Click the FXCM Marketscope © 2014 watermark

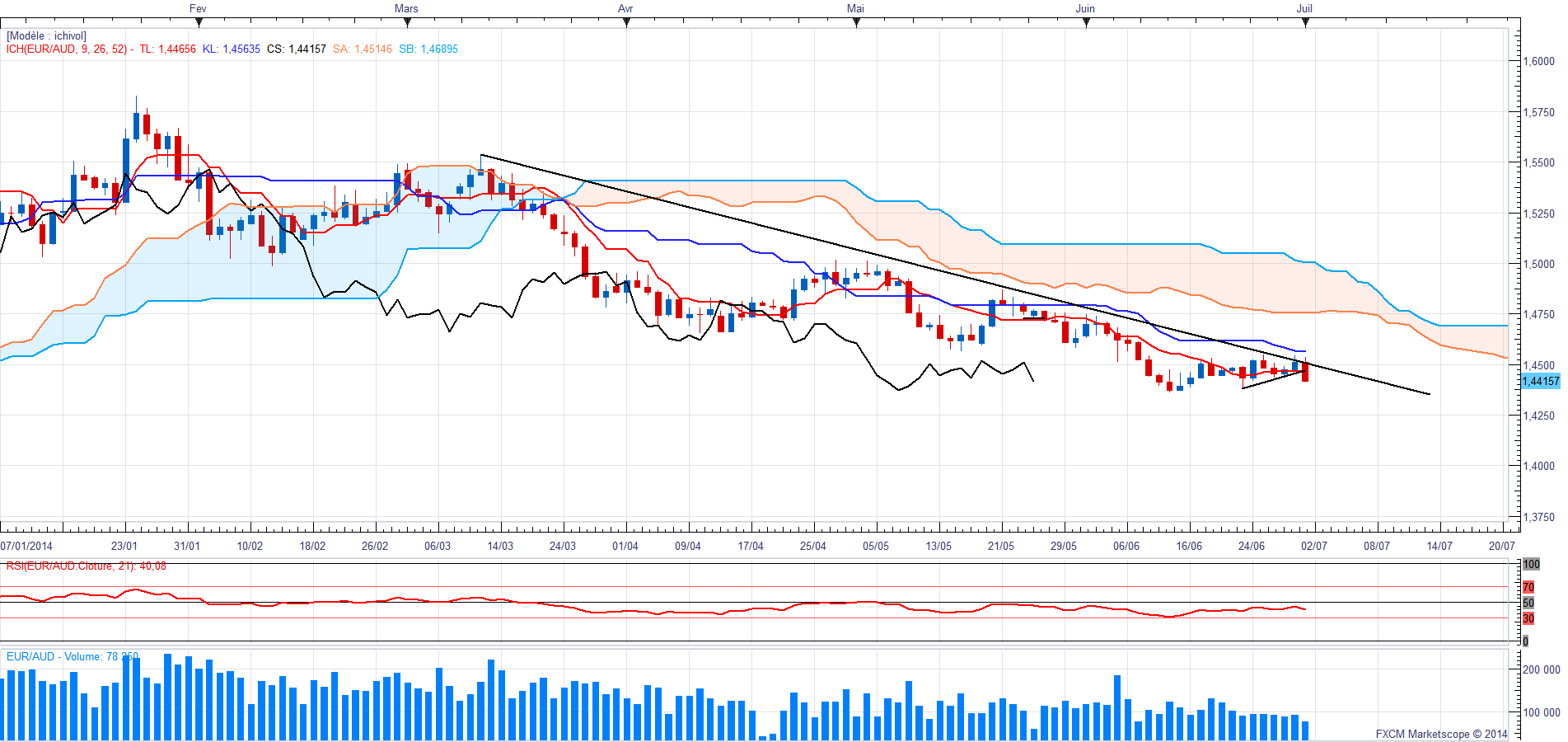coord(1441,734)
